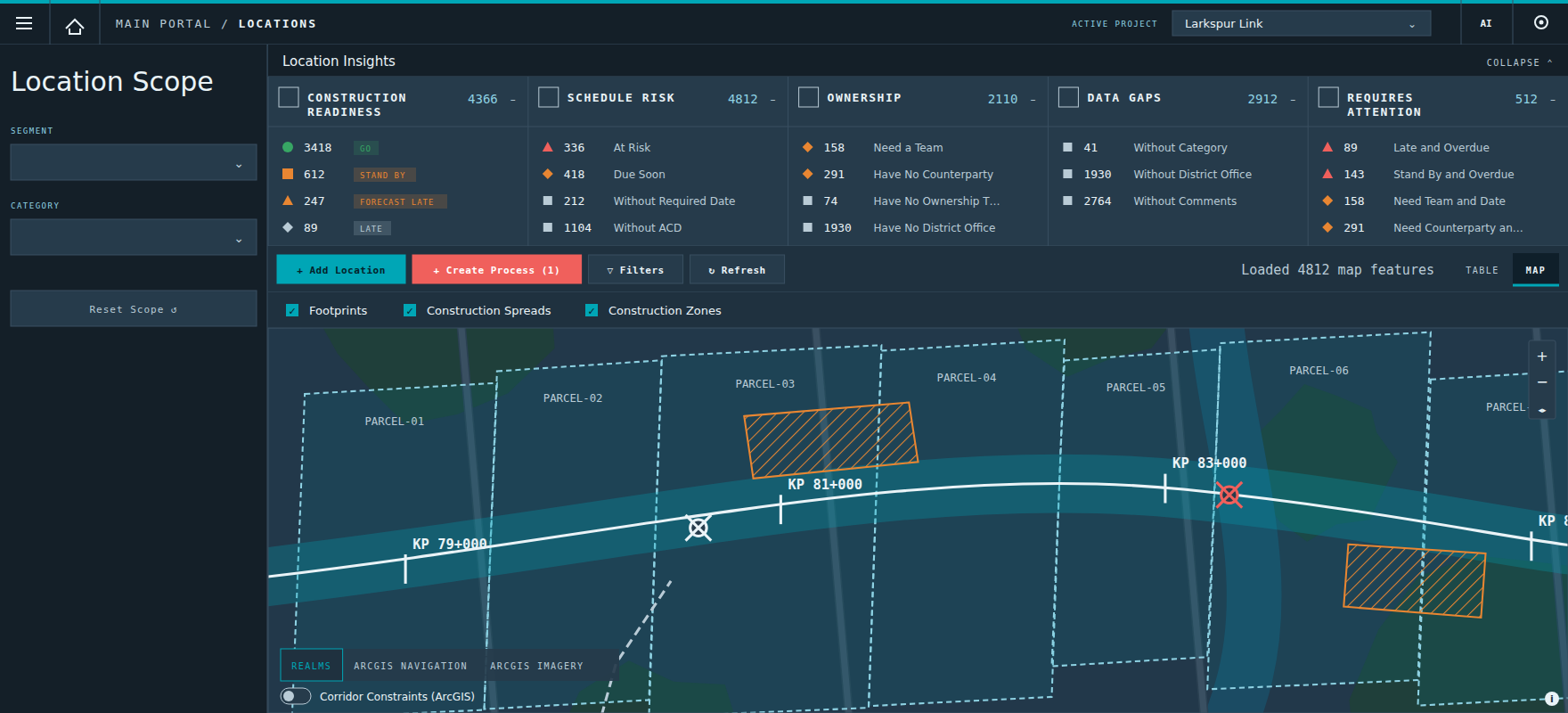Open the Filters button
Image resolution: width=1568 pixels, height=713 pixels.
tap(635, 269)
